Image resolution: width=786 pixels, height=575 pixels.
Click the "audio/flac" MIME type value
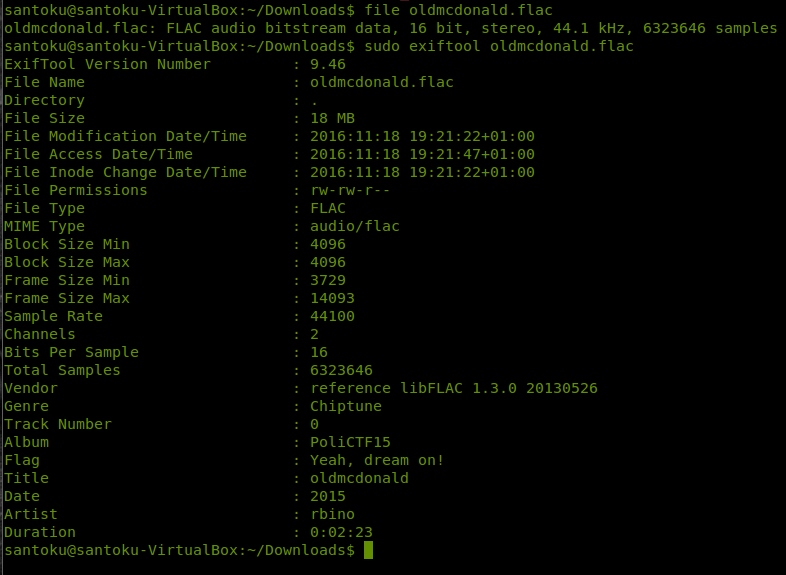click(355, 226)
